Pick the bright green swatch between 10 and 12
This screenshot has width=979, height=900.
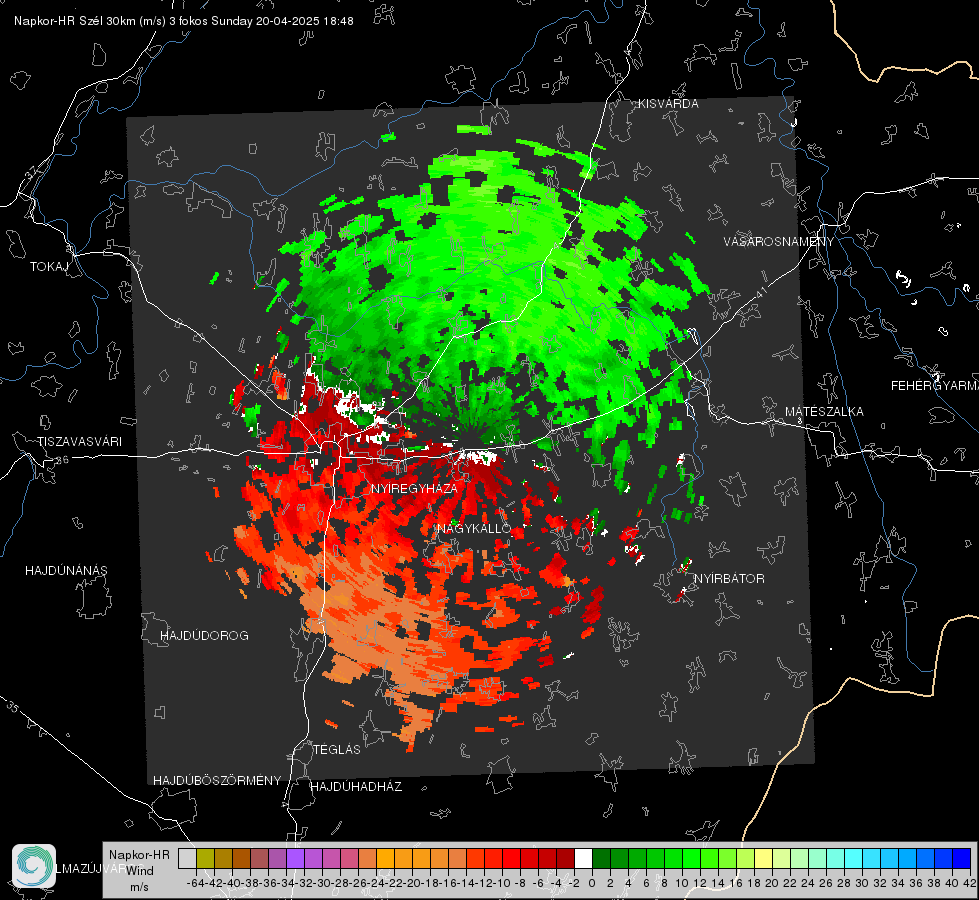(x=692, y=858)
